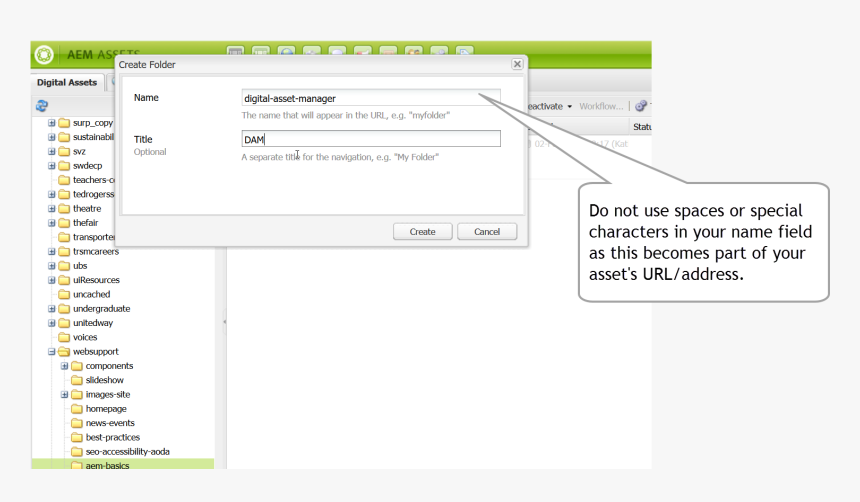This screenshot has height=502, width=860.
Task: Expand the undergraduate folder node
Action: [x=52, y=308]
